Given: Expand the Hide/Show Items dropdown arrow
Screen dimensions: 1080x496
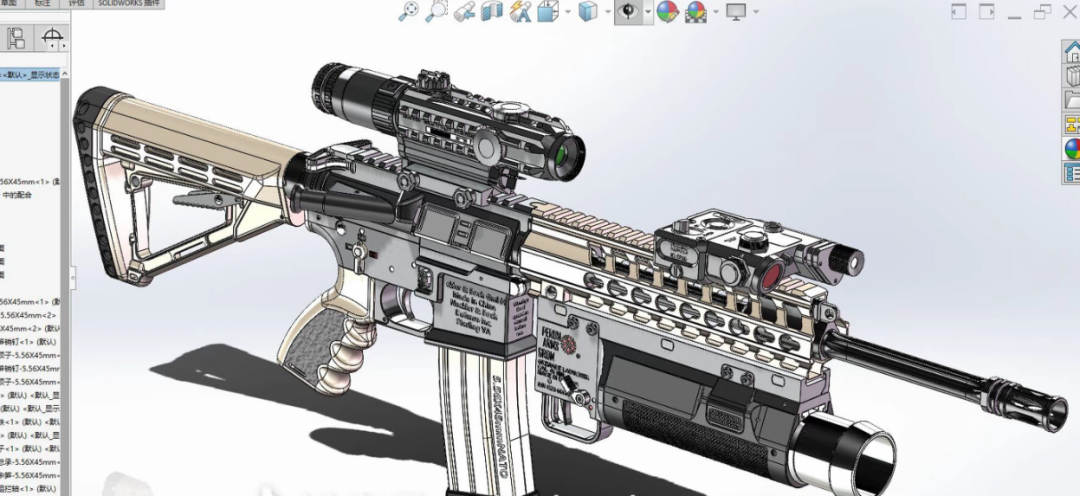Looking at the screenshot, I should 647,12.
